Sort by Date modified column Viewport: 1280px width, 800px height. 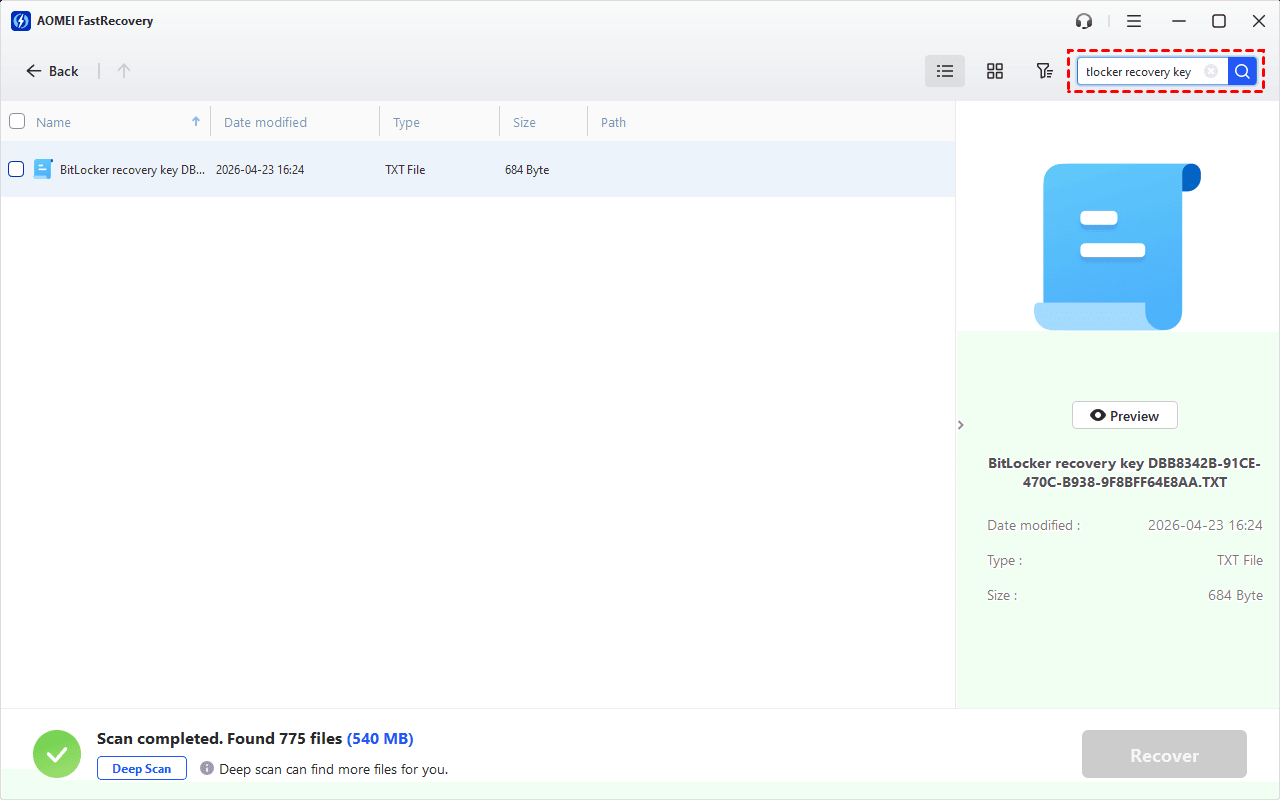tap(265, 122)
